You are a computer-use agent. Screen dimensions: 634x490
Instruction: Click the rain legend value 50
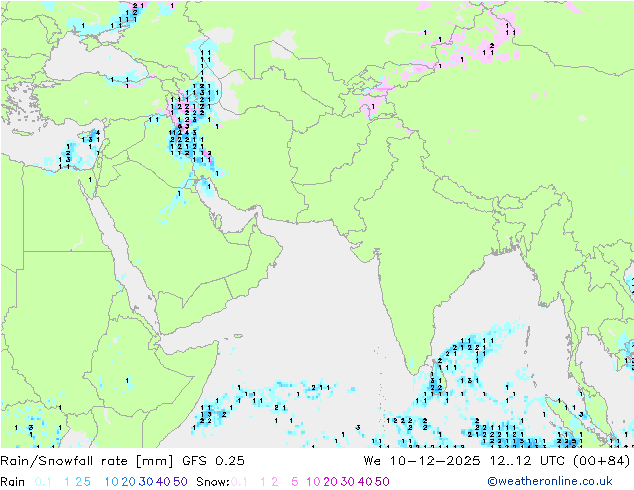[180, 482]
